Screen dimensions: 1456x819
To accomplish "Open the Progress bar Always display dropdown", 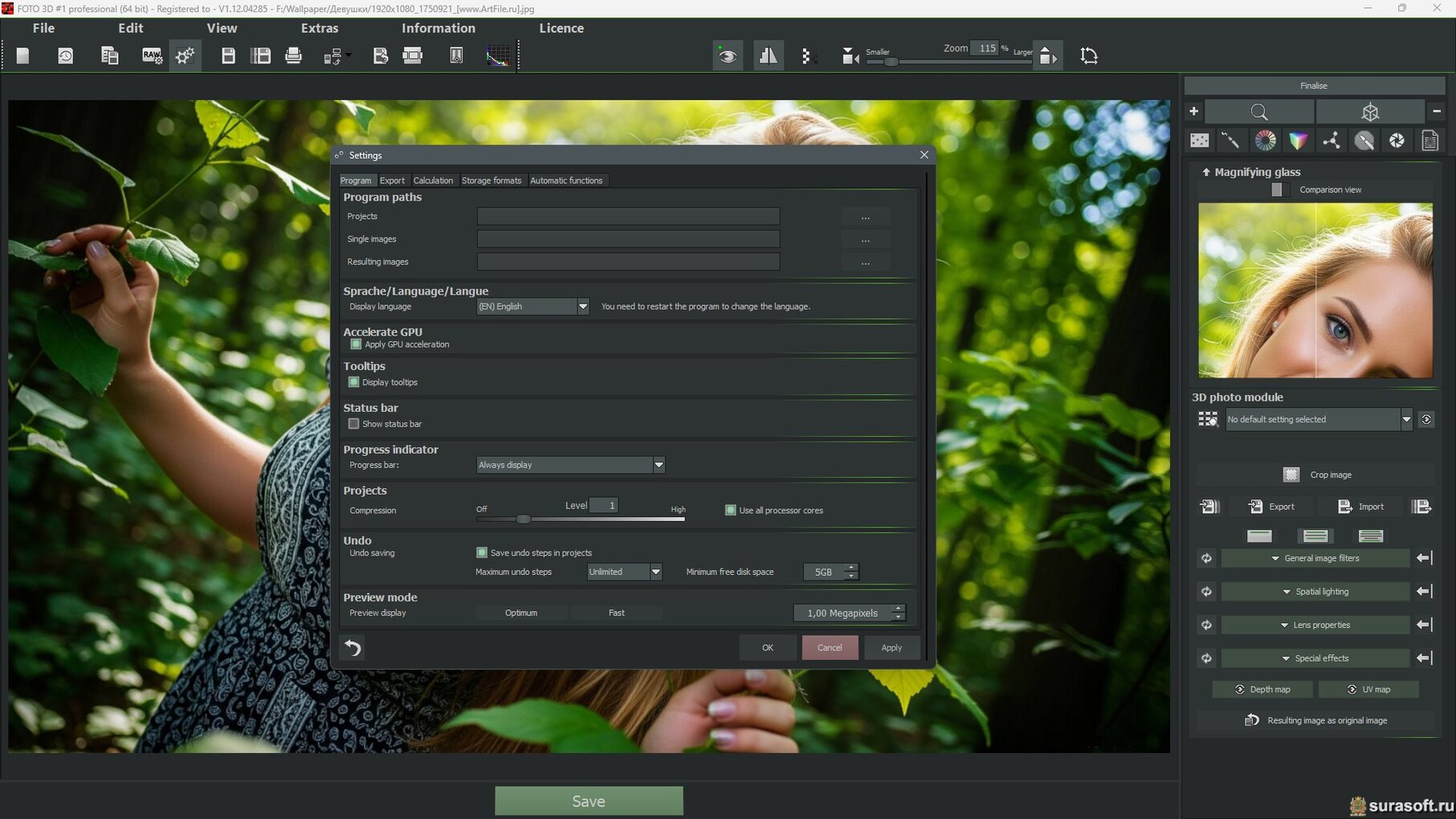I will (x=659, y=465).
